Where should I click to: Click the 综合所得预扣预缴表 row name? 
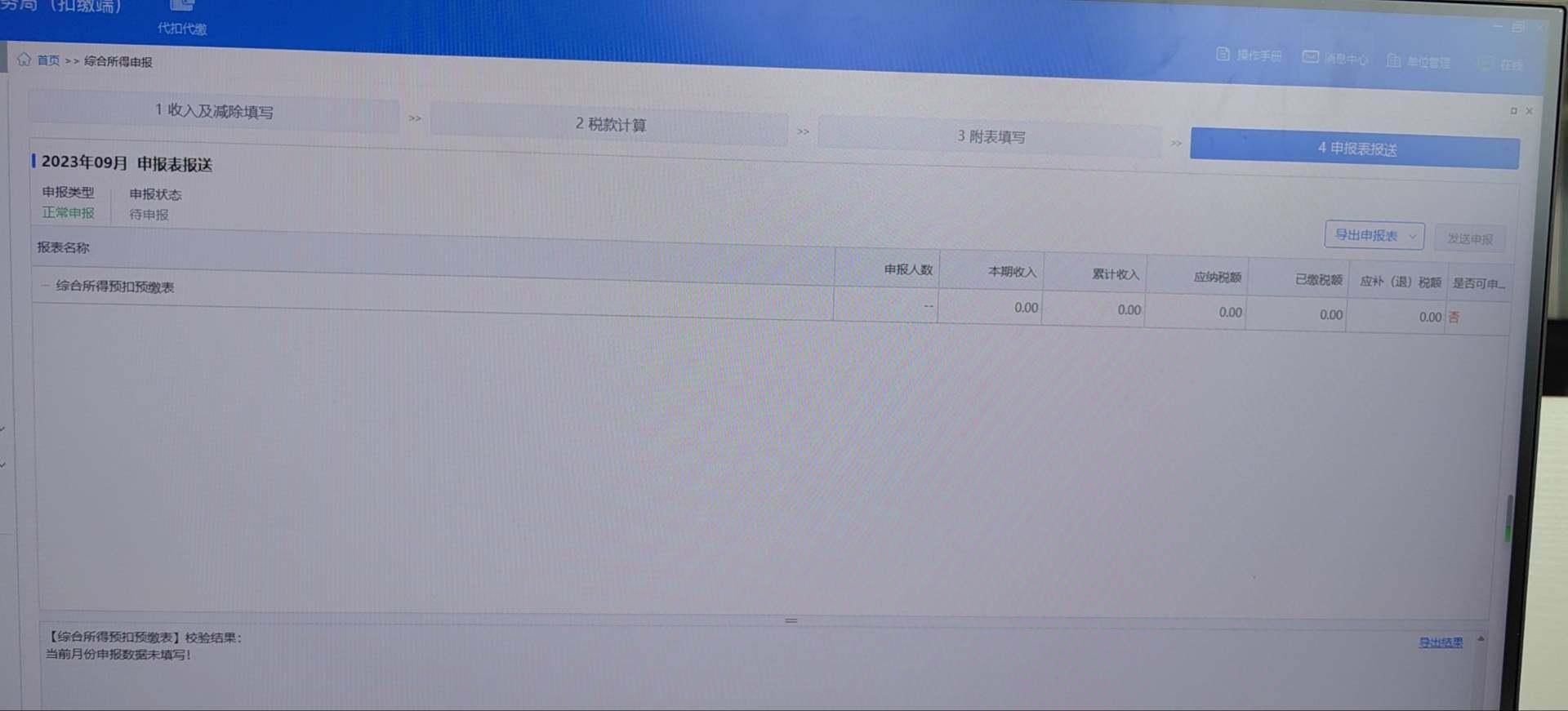pos(114,287)
